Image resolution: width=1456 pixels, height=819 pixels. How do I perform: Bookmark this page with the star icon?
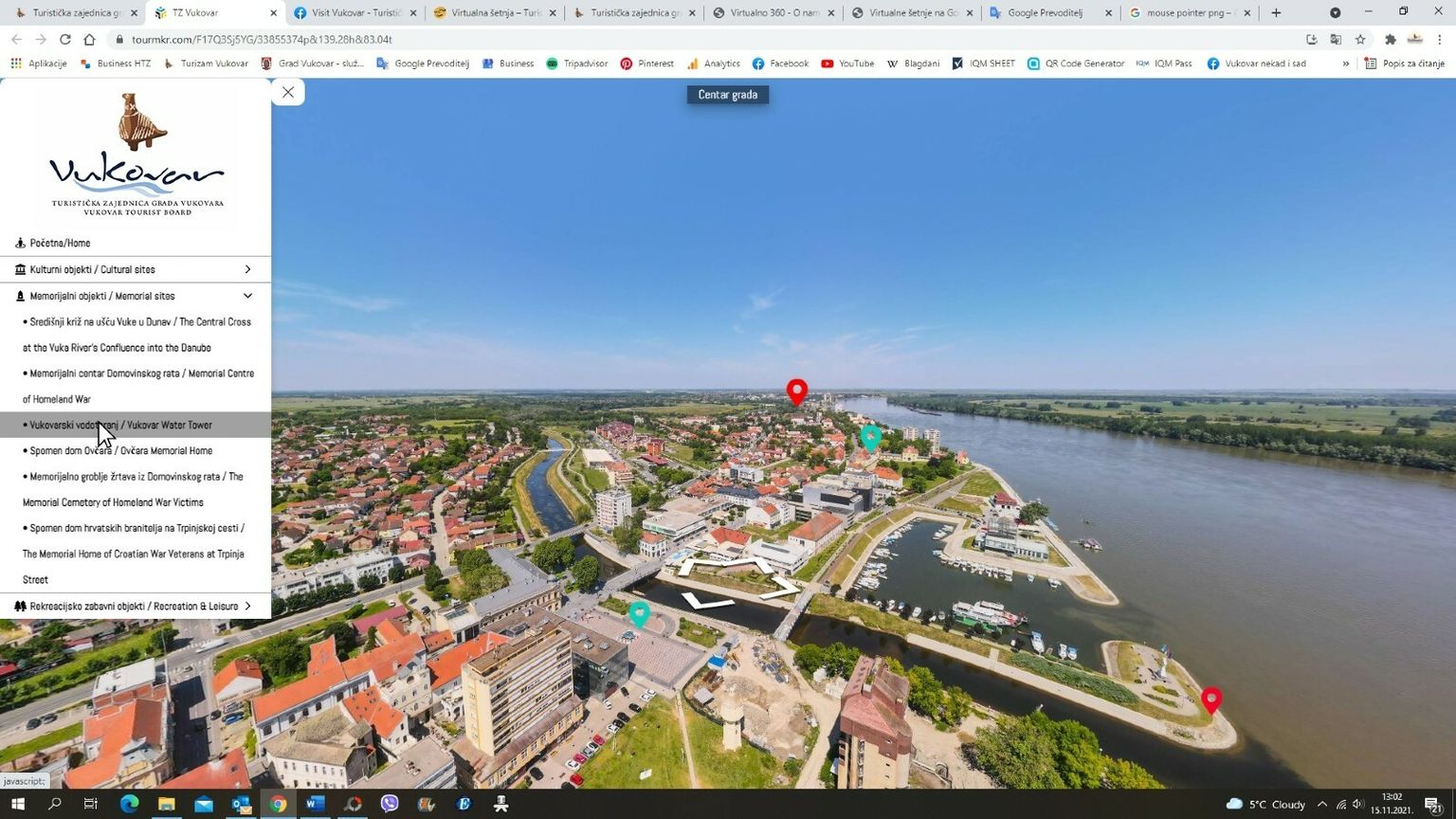1360,40
